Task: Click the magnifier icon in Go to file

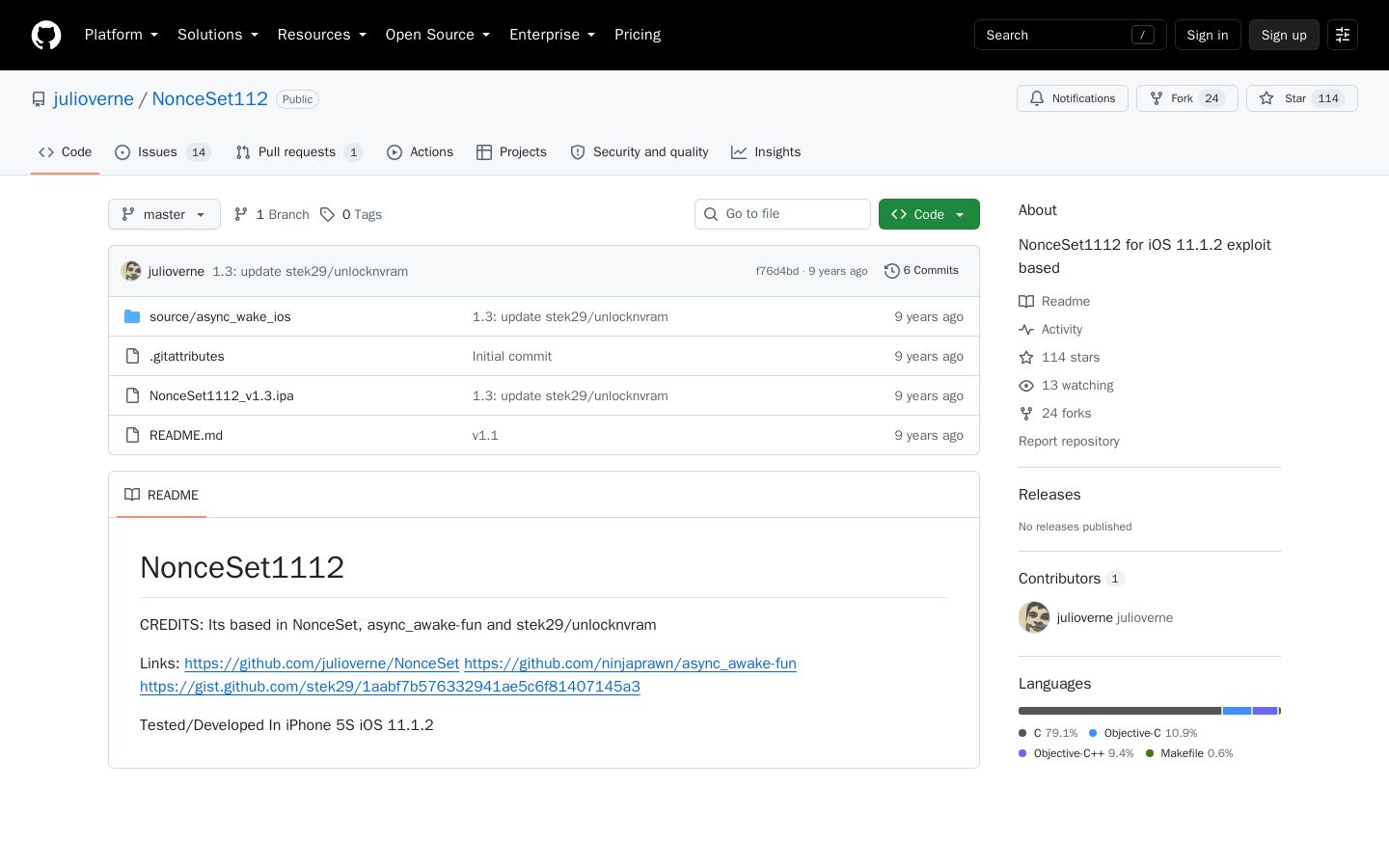Action: point(711,214)
